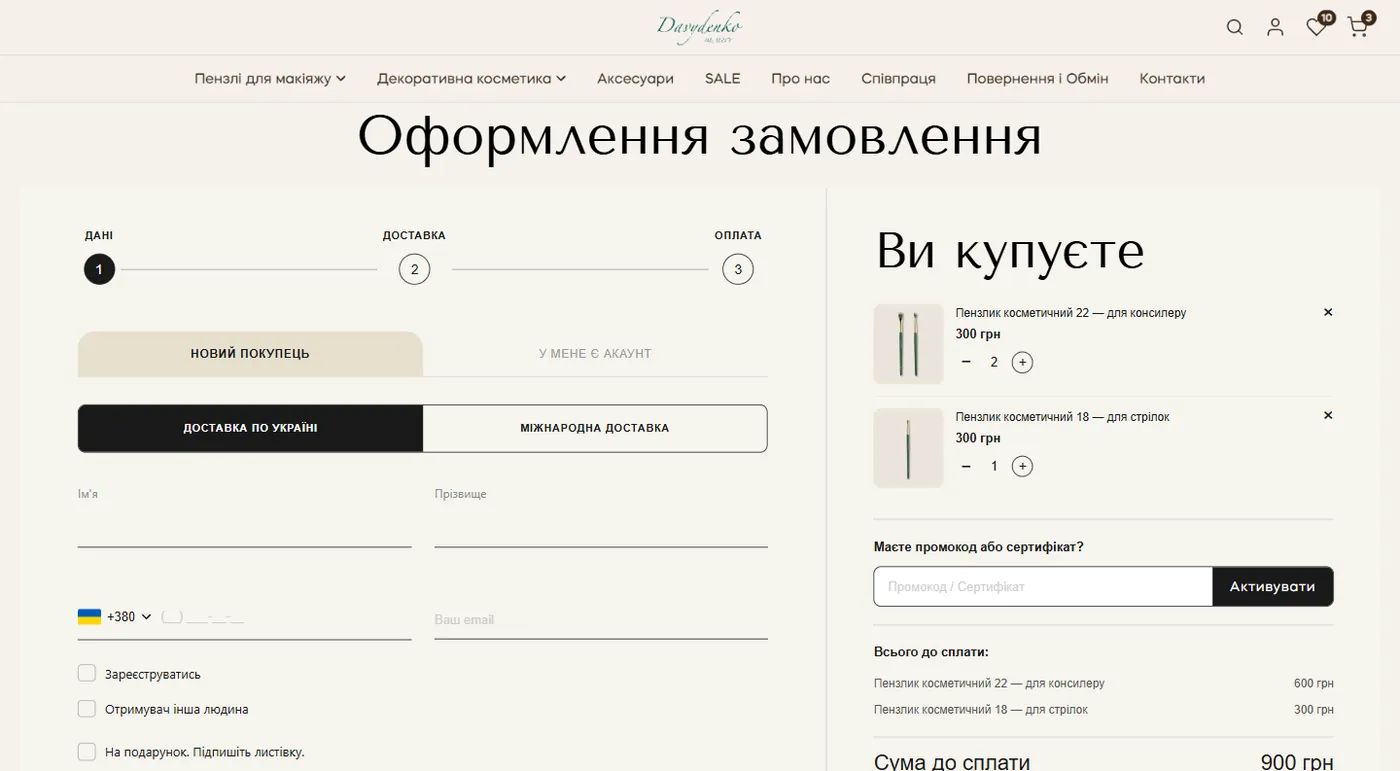Select Доставка по Україні option
Viewport: 1400px width, 771px height.
250,428
